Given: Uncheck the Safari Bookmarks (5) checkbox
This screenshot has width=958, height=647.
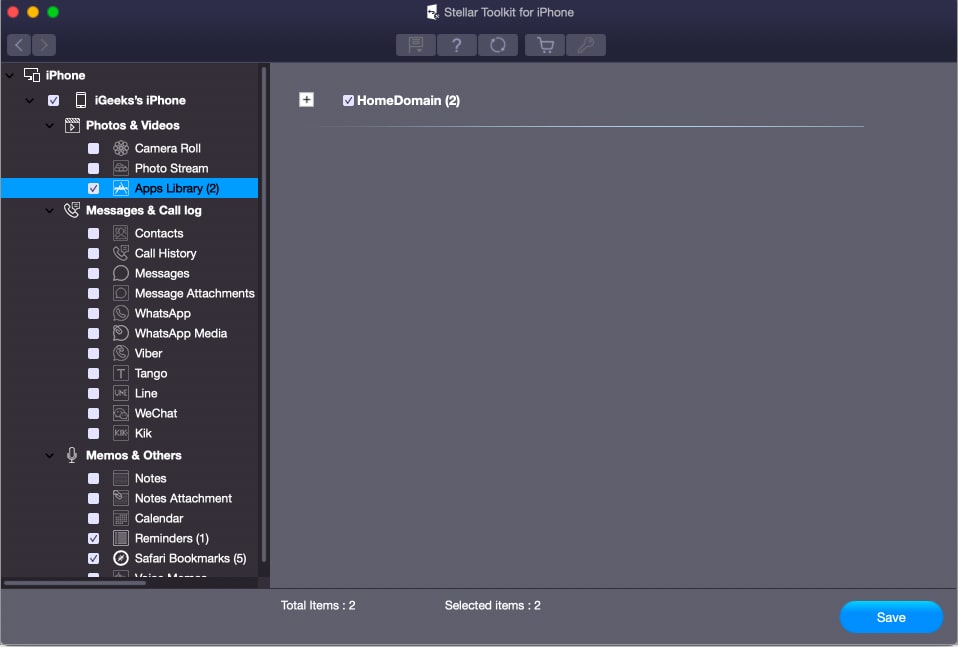Looking at the screenshot, I should coord(93,558).
